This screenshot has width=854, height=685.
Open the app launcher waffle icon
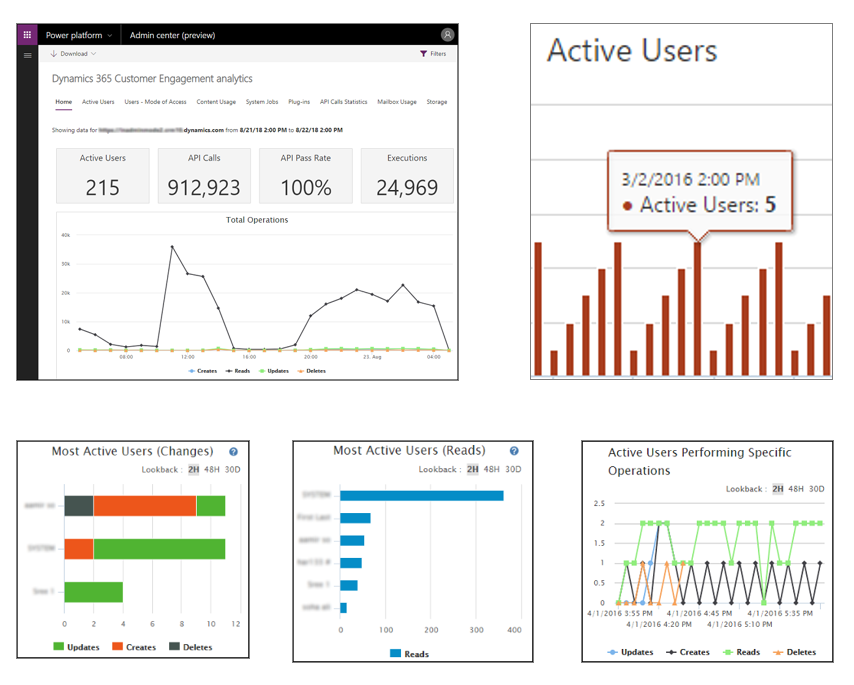27,35
